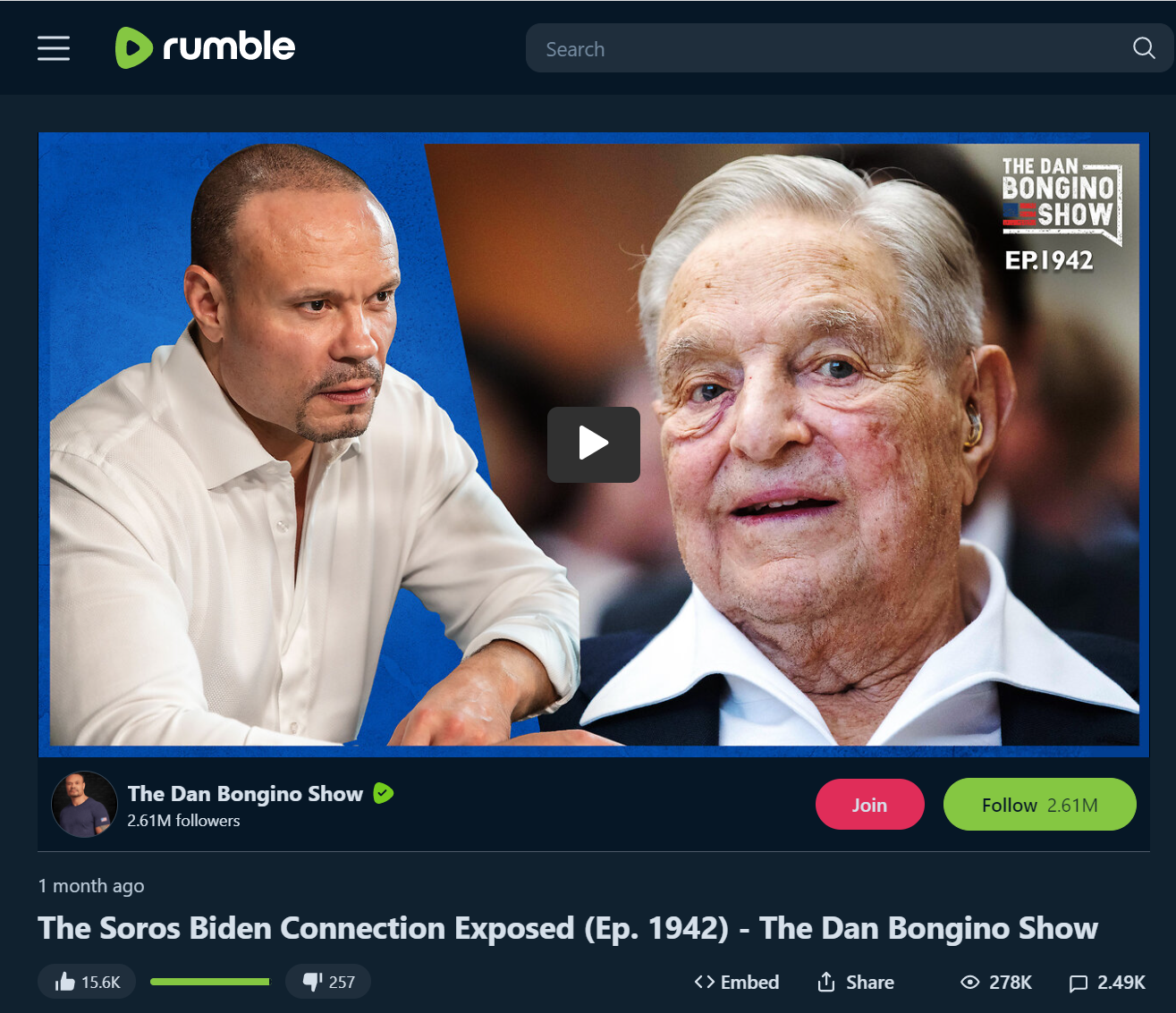
Task: Click the search magnifier icon
Action: coord(1144,48)
